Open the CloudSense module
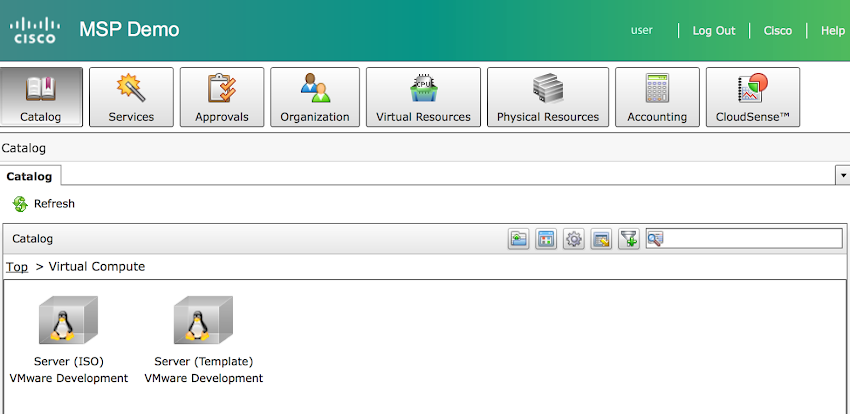Screen dimensions: 850x414 [753, 98]
